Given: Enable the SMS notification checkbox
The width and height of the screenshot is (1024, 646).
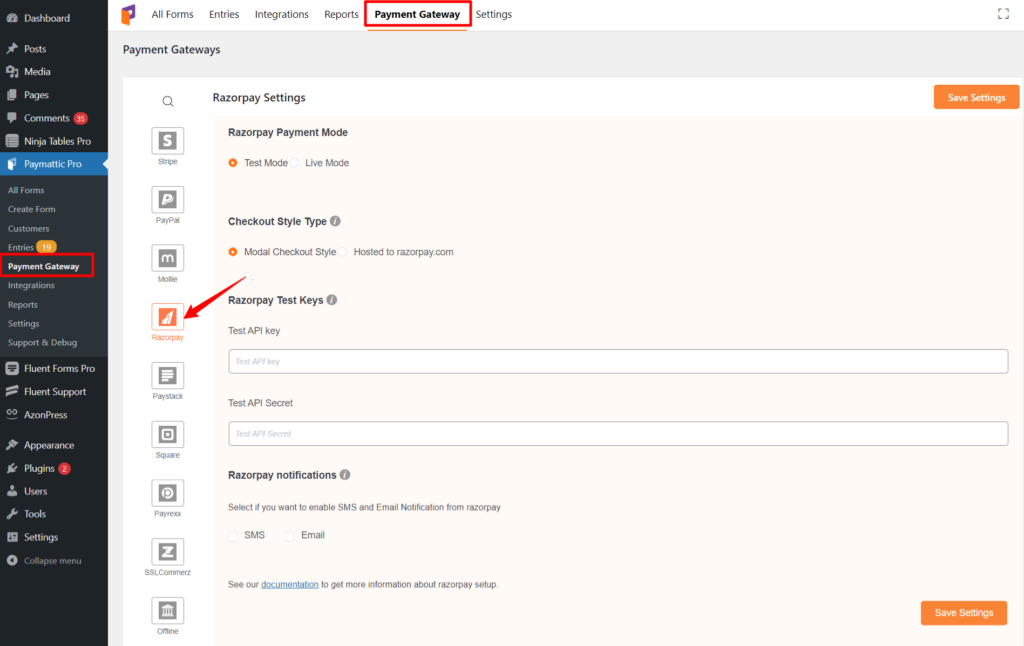Looking at the screenshot, I should 233,535.
